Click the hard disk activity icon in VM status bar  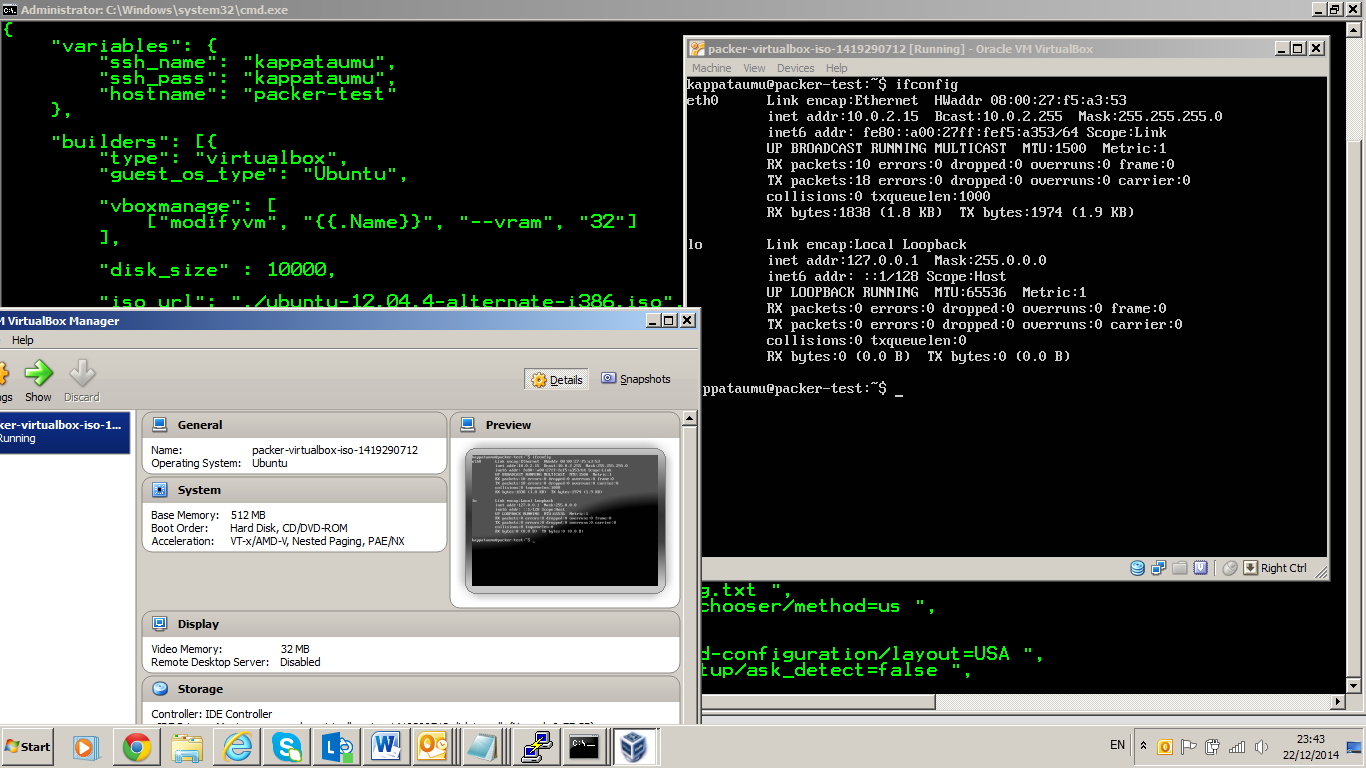(1138, 568)
